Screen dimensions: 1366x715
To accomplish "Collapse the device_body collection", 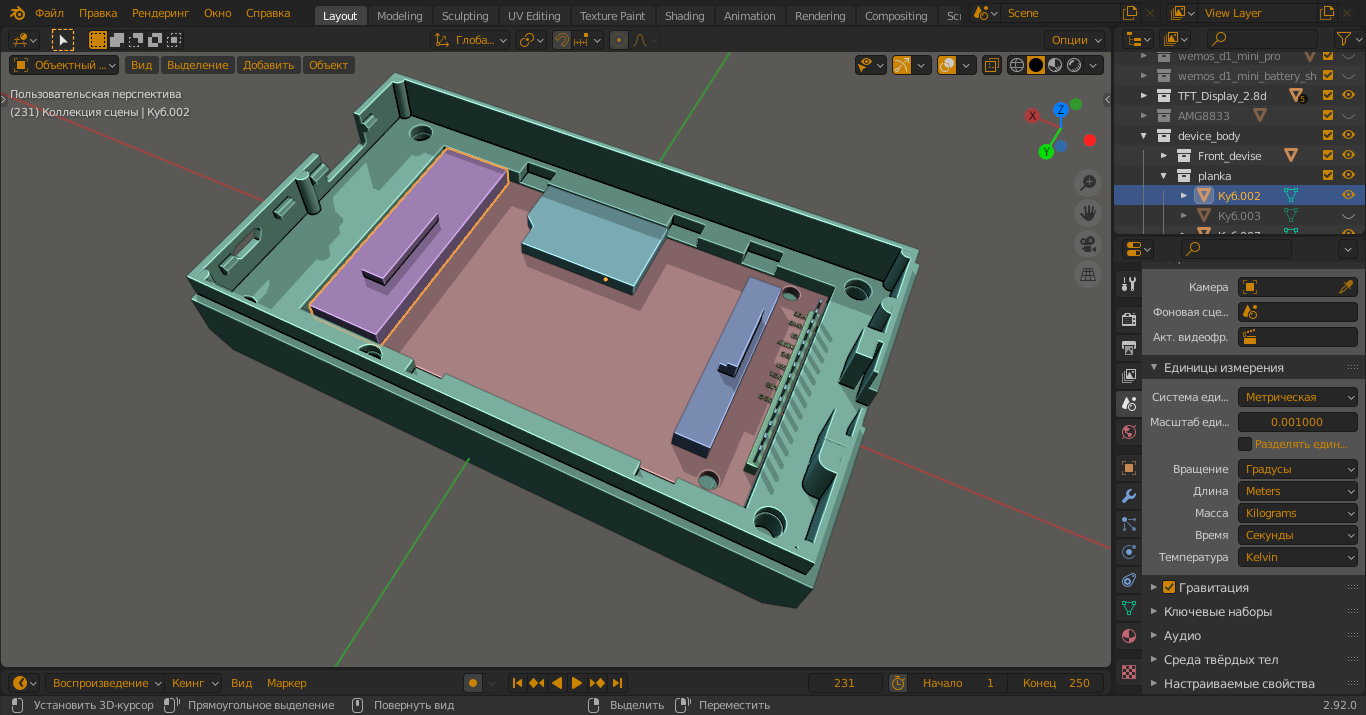I will (1144, 136).
